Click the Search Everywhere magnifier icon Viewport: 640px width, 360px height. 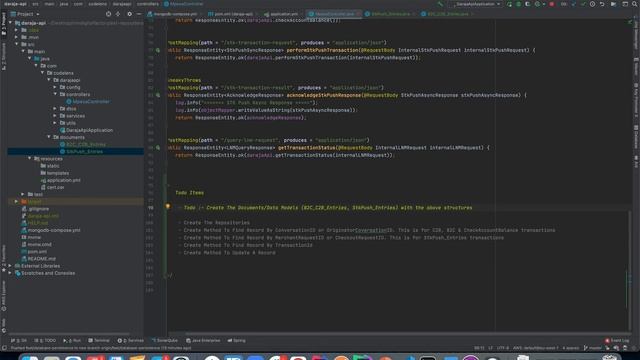click(634, 4)
